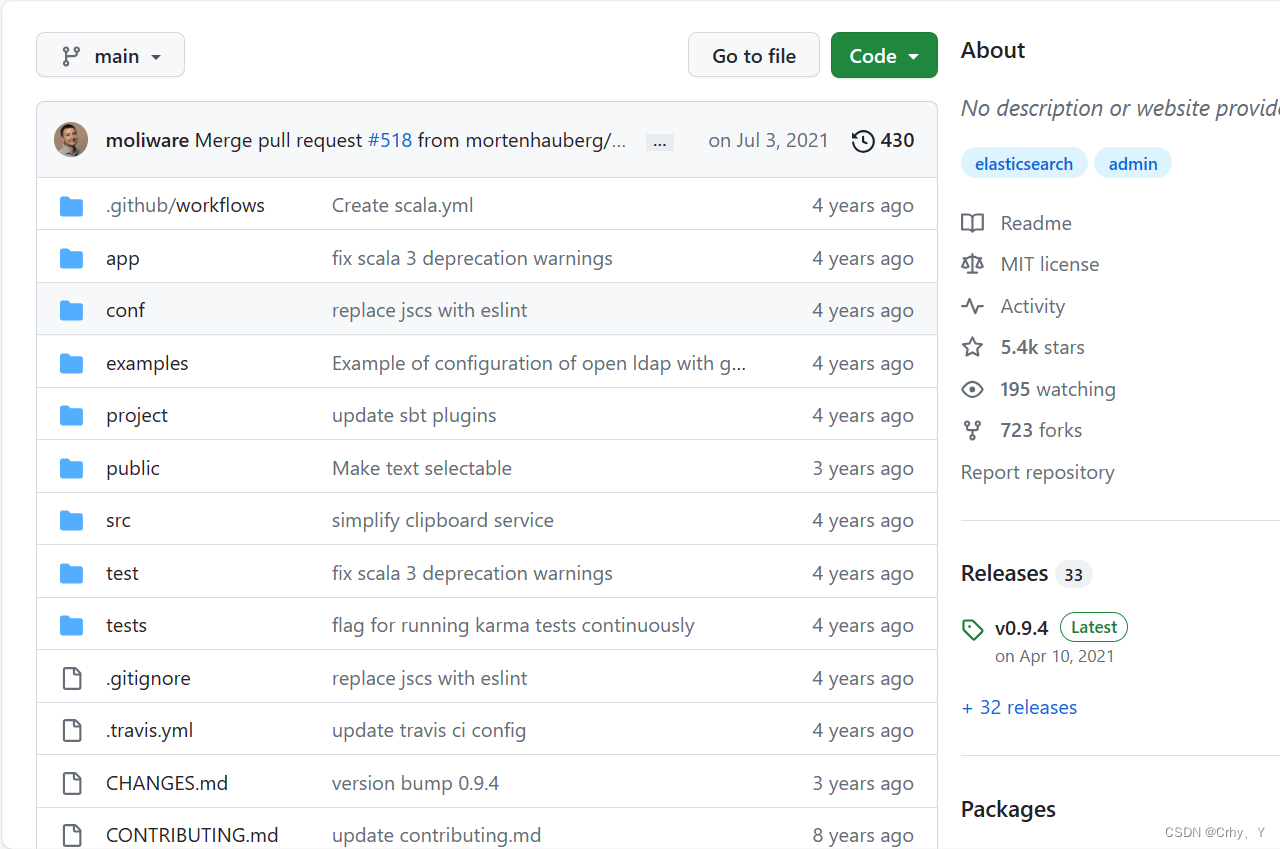Open the .github/workflows folder icon
Image resolution: width=1280 pixels, height=849 pixels.
click(71, 205)
